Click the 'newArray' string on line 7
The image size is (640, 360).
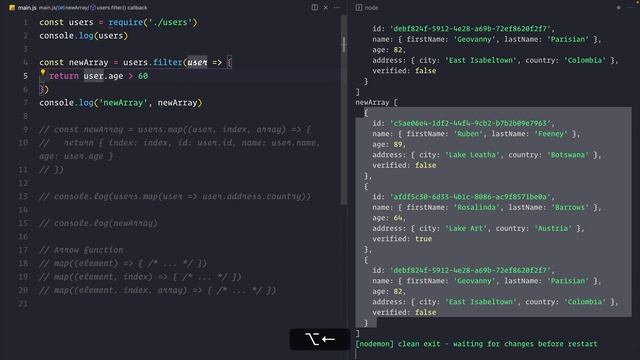coord(123,102)
